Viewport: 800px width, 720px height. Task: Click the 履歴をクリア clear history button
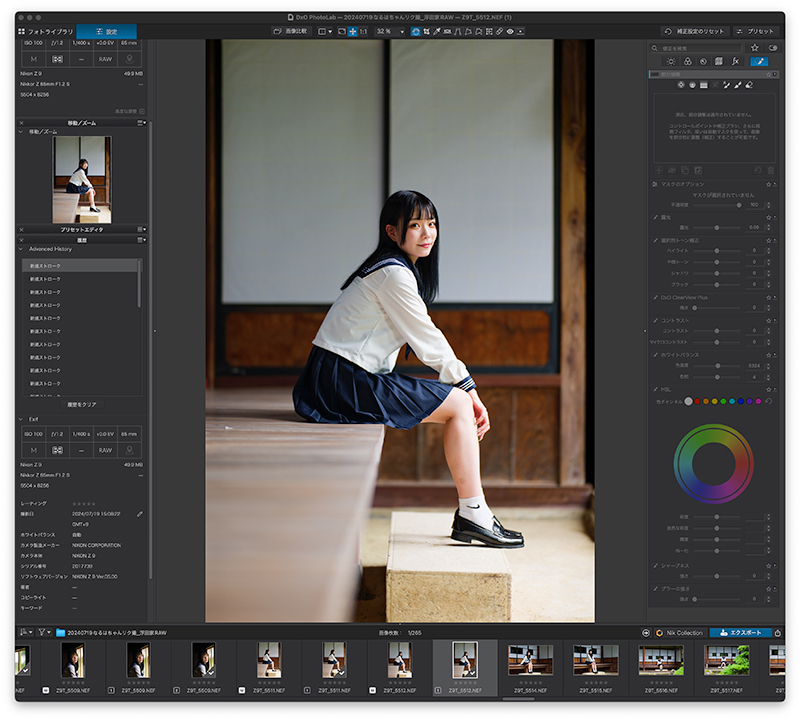[x=82, y=405]
